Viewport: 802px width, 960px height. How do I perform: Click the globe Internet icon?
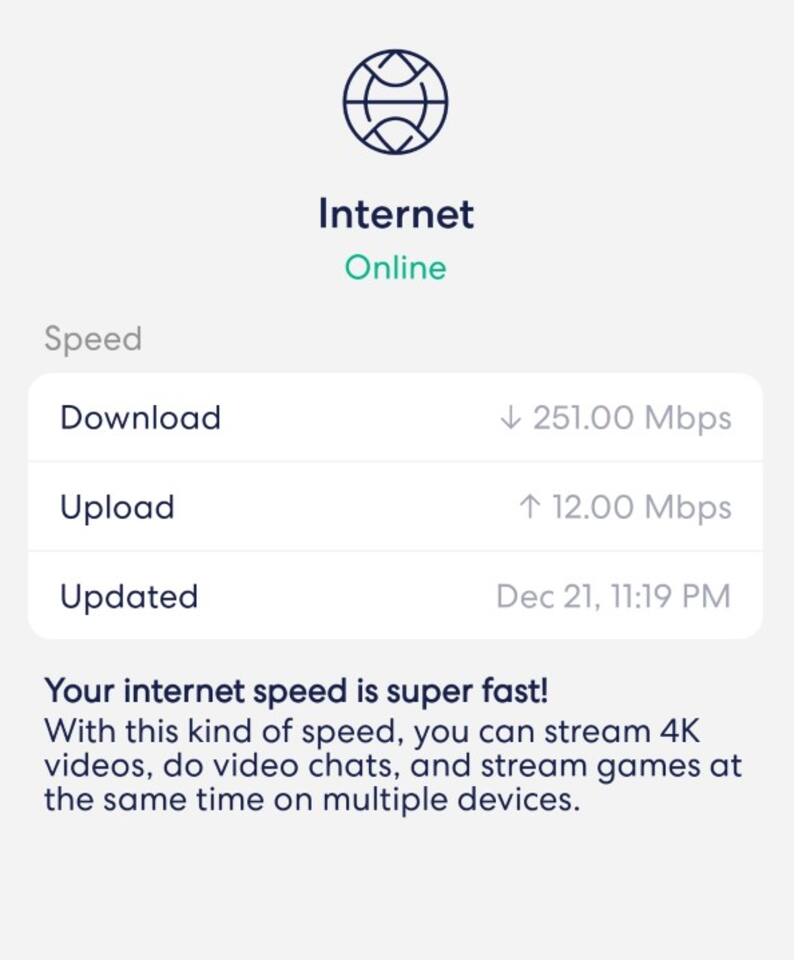396,101
